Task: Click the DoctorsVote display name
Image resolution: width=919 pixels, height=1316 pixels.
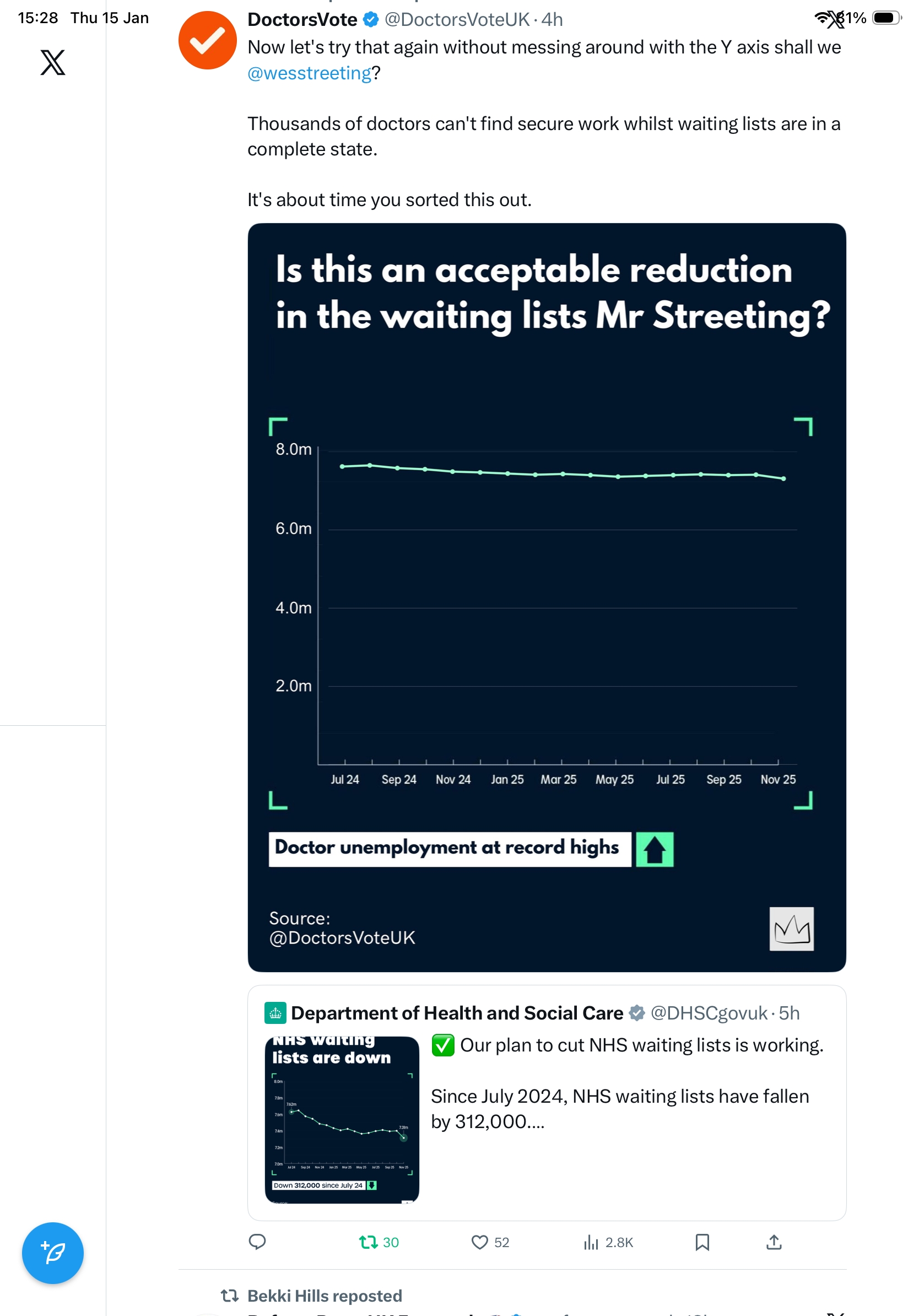Action: pyautogui.click(x=302, y=20)
